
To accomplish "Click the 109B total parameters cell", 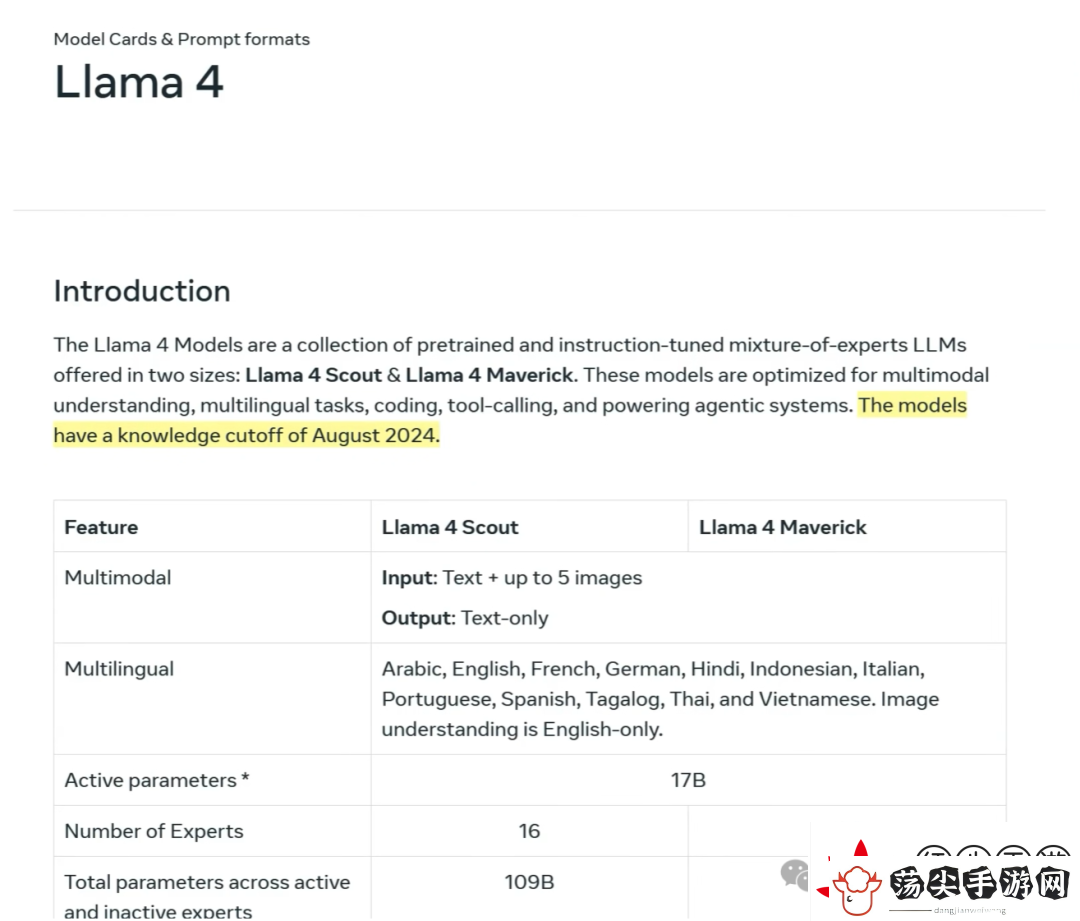I will pyautogui.click(x=530, y=882).
